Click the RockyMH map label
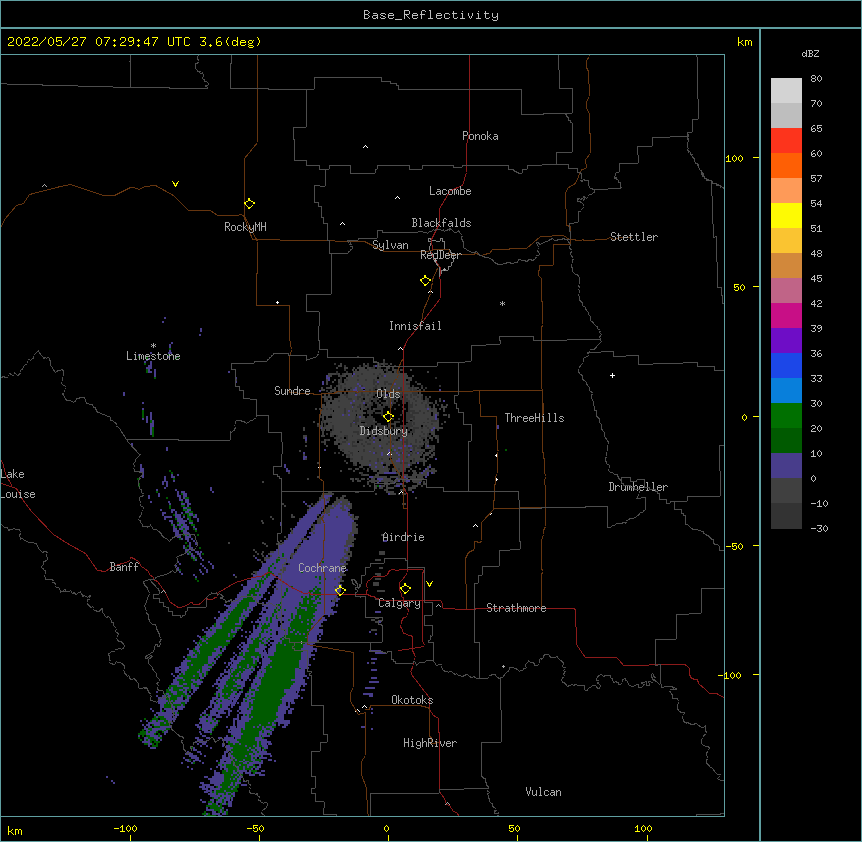 pyautogui.click(x=245, y=227)
